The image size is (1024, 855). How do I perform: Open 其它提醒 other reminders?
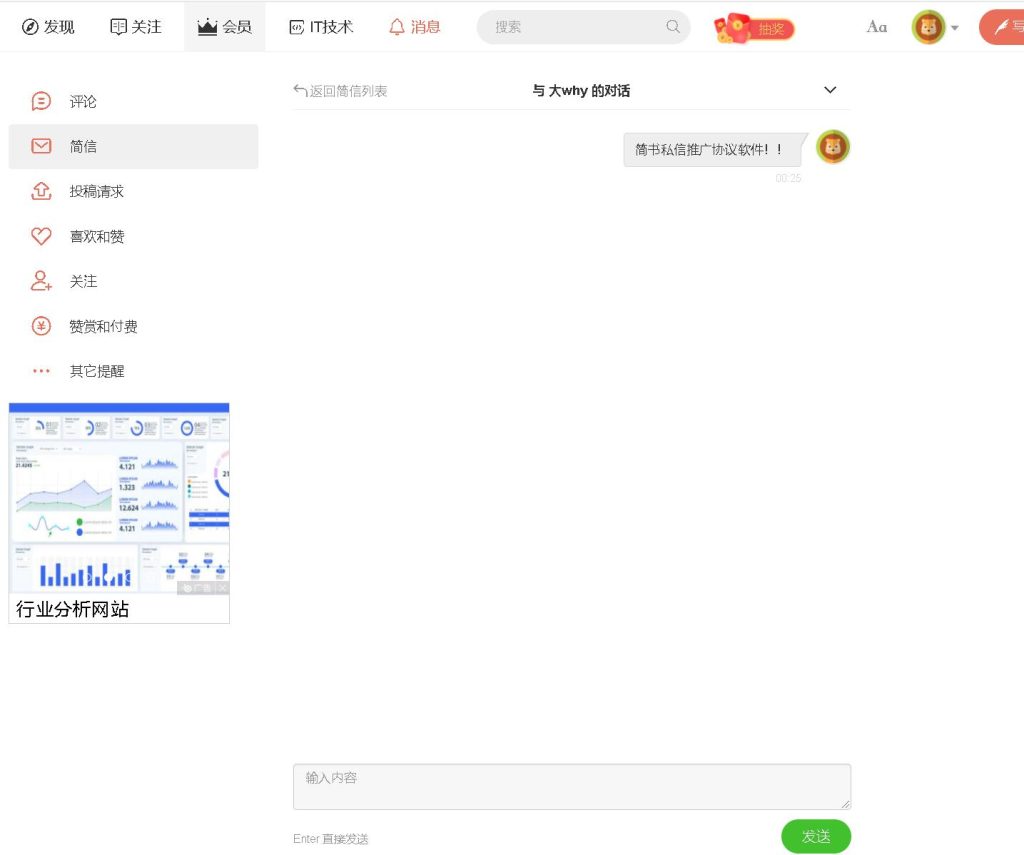[97, 370]
